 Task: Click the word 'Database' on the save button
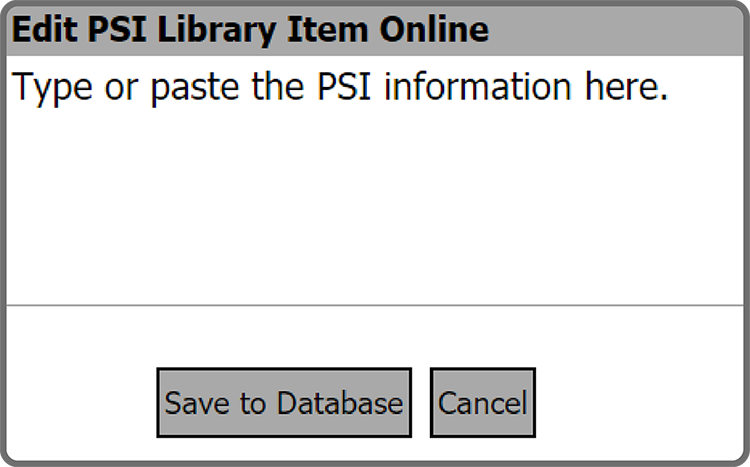tap(340, 403)
